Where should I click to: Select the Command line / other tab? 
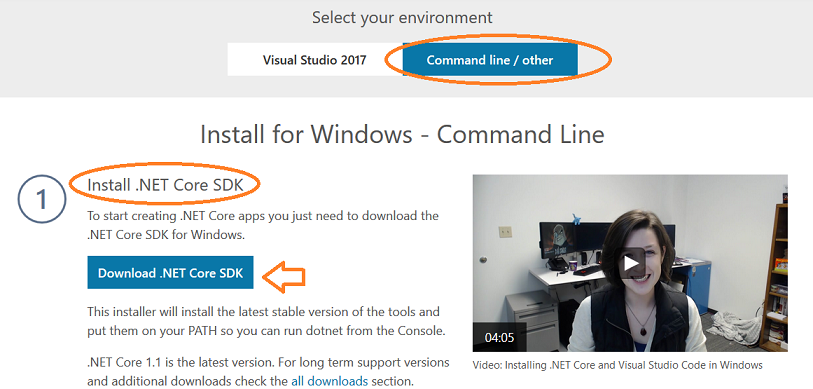(490, 60)
